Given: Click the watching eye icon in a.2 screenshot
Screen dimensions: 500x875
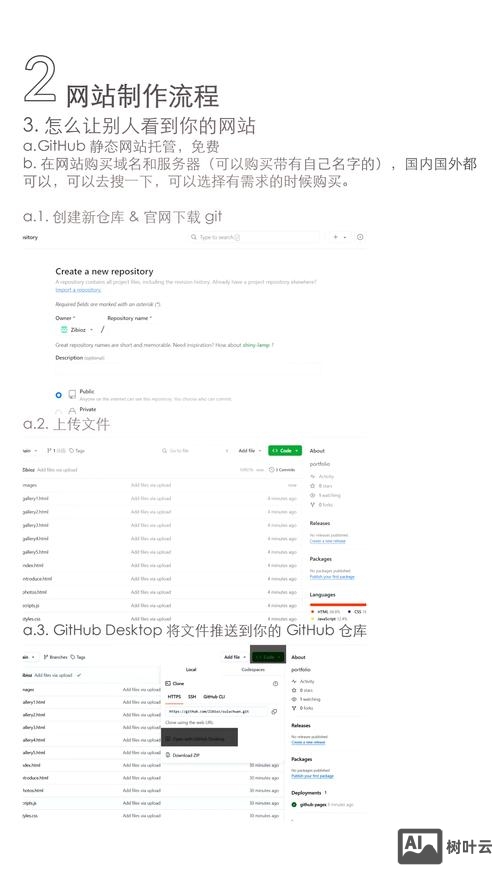Looking at the screenshot, I should (312, 495).
